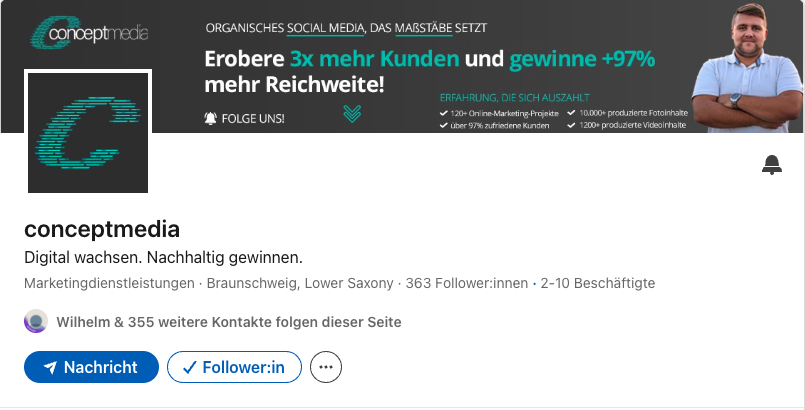Toggle the Follower:in following button
Screen dimensions: 805x410
pyautogui.click(x=234, y=367)
